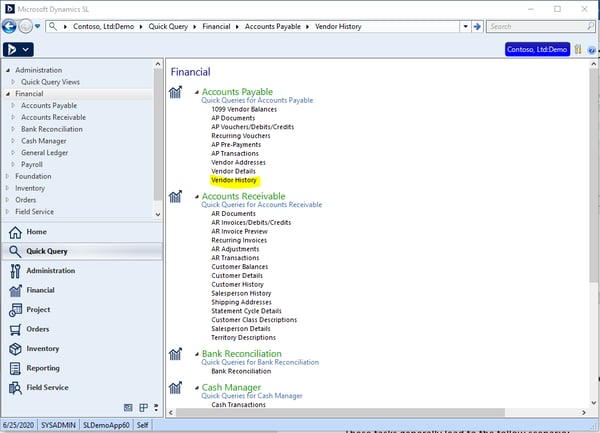Open the AR Invoice Preview query
Image resolution: width=600 pixels, height=433 pixels.
(240, 231)
